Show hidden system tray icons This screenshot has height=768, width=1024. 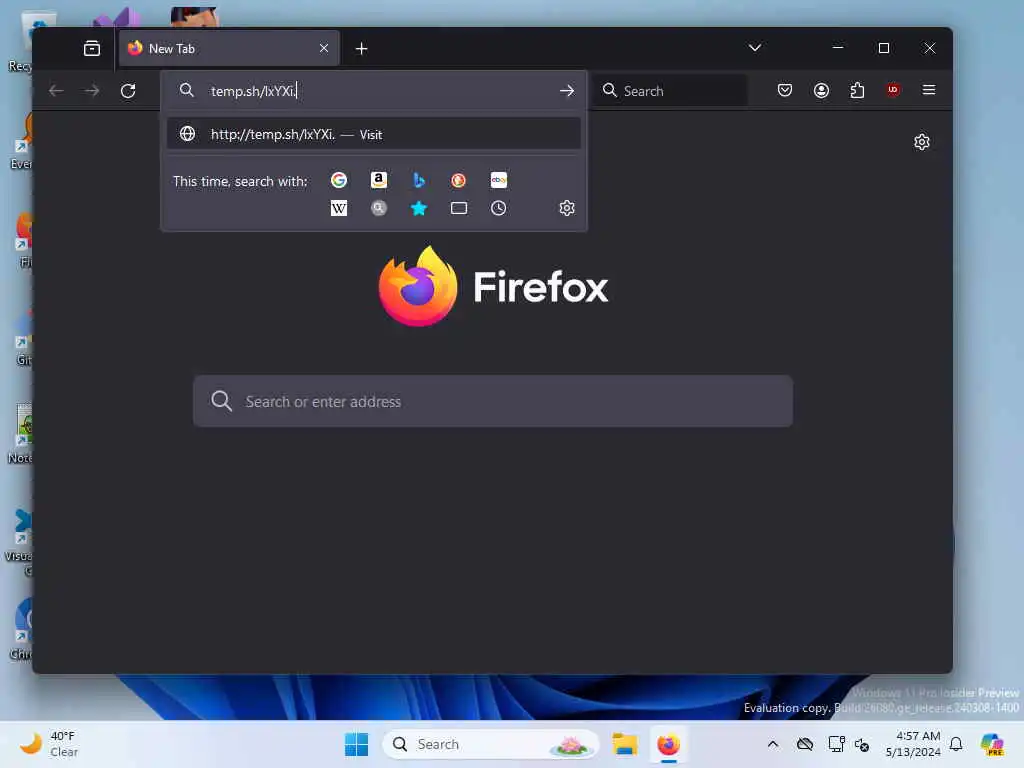click(773, 744)
